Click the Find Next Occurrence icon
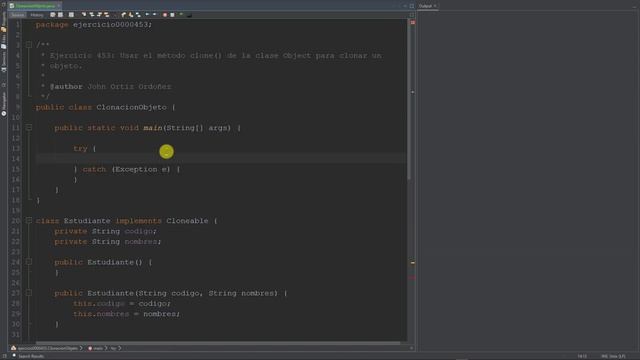 tap(100, 15)
